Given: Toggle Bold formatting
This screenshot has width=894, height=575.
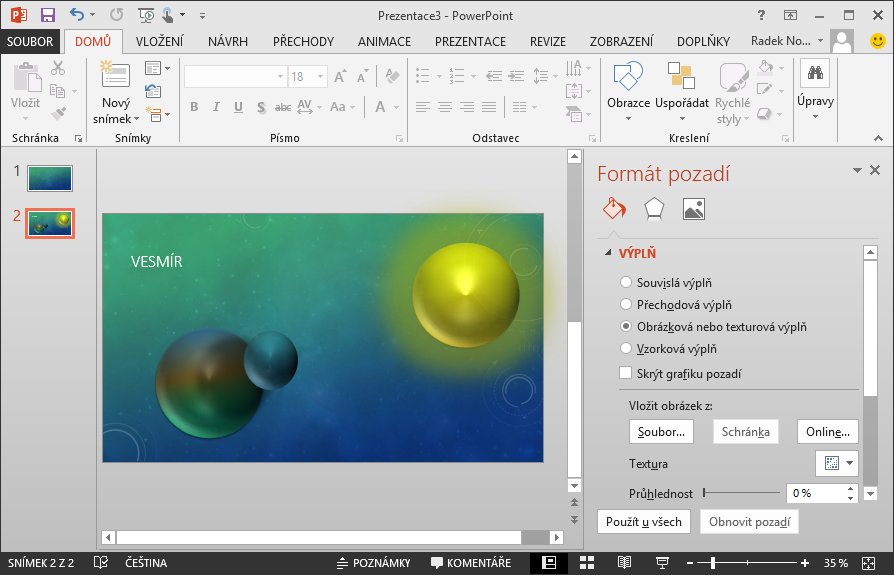Looking at the screenshot, I should click(194, 107).
